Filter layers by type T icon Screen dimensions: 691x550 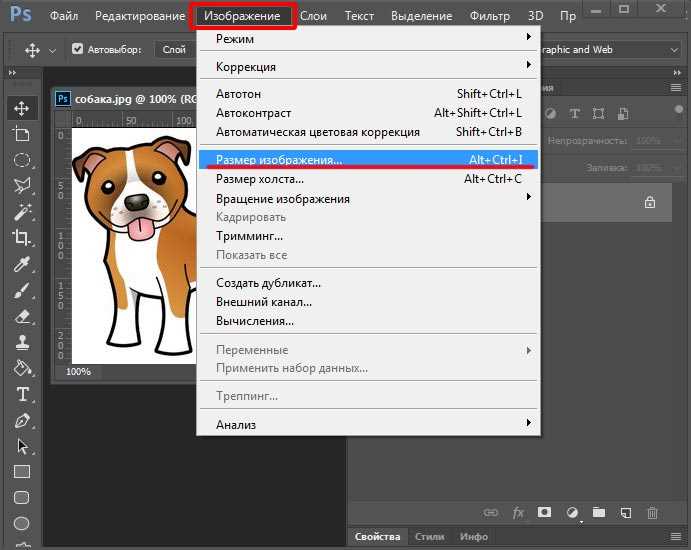coord(574,114)
